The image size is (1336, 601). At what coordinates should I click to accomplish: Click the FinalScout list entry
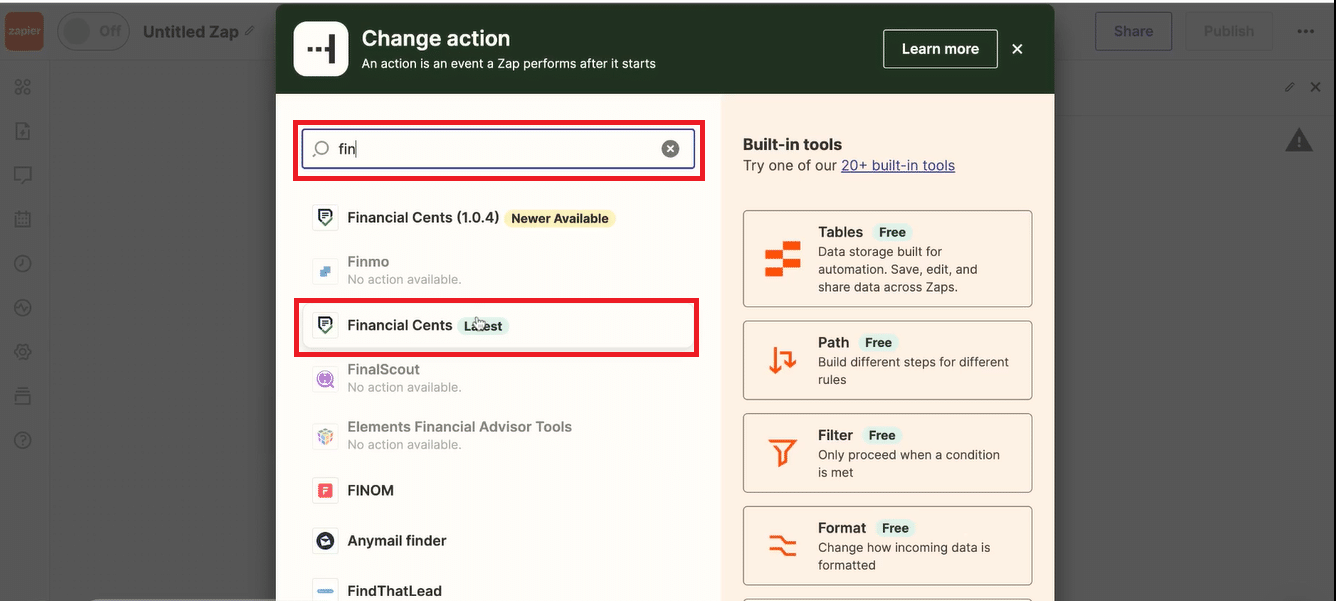[498, 378]
